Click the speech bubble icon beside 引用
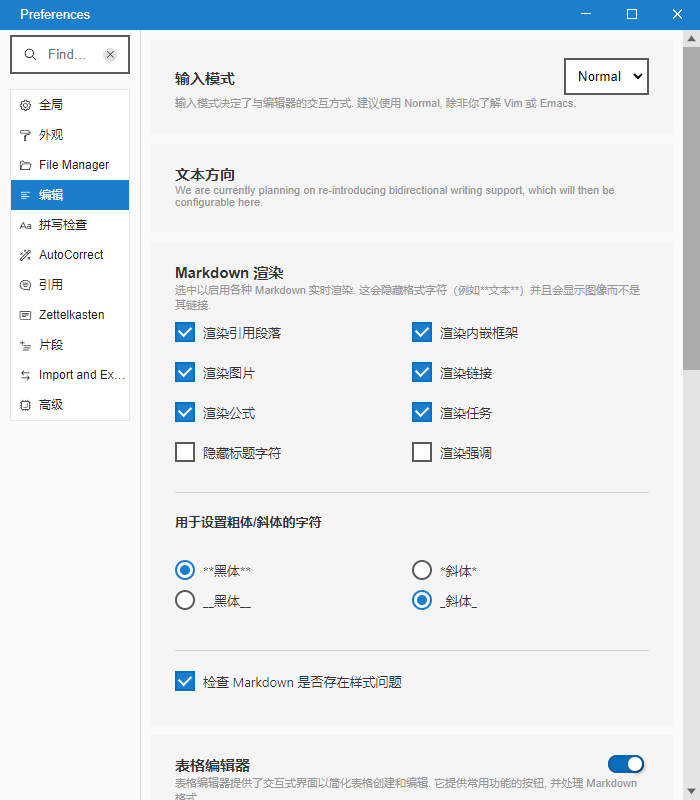This screenshot has height=800, width=700. click(x=25, y=285)
